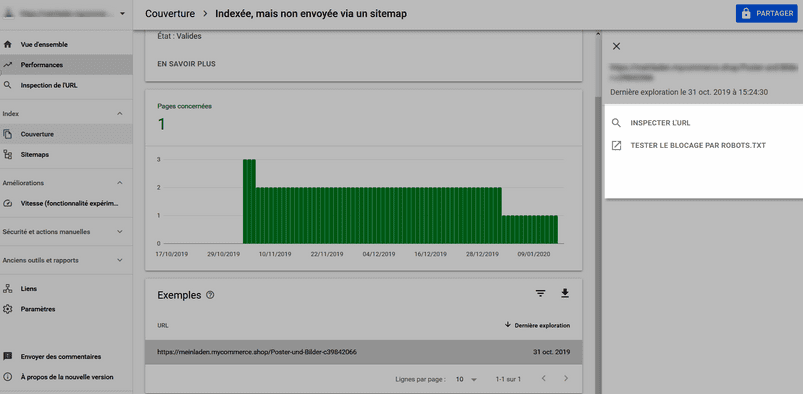This screenshot has width=803, height=394.
Task: Collapse the Index section chevron
Action: tap(120, 113)
